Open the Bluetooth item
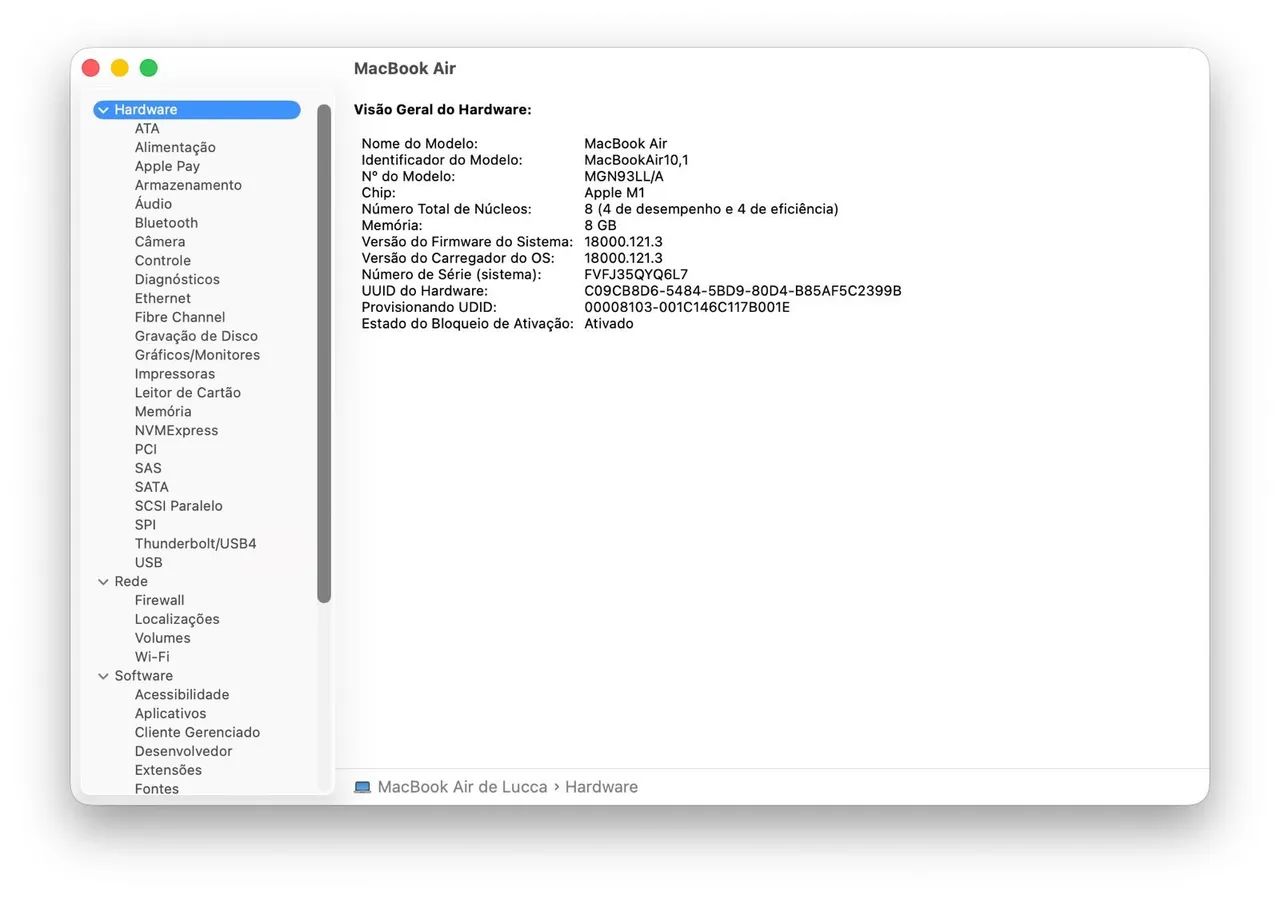This screenshot has height=898, width=1280. (x=166, y=223)
